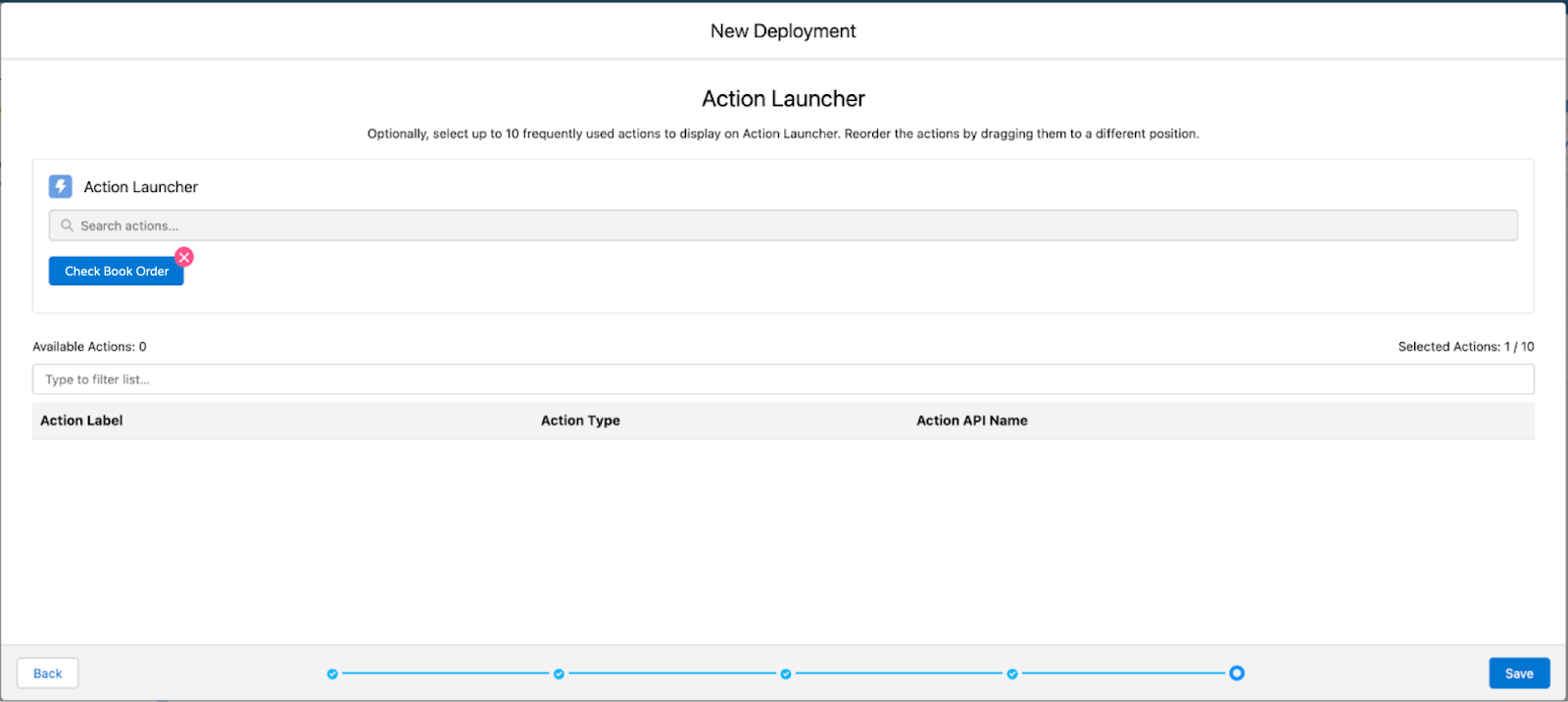Jump to the fourth progress step
Image resolution: width=1568 pixels, height=702 pixels.
(x=1012, y=674)
